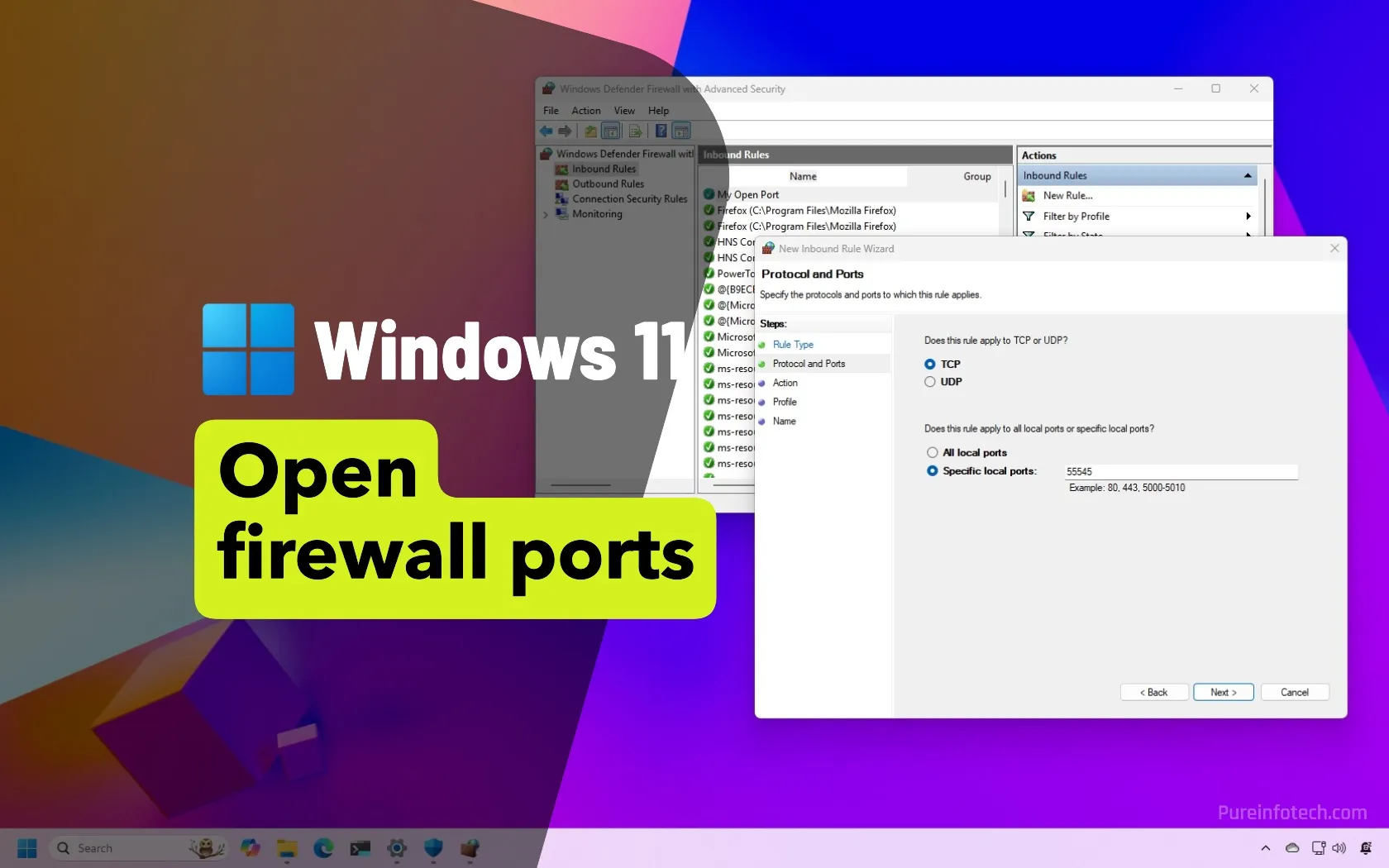The width and height of the screenshot is (1389, 868).
Task: Click Filter by Profile in Actions pane
Action: tap(1076, 217)
